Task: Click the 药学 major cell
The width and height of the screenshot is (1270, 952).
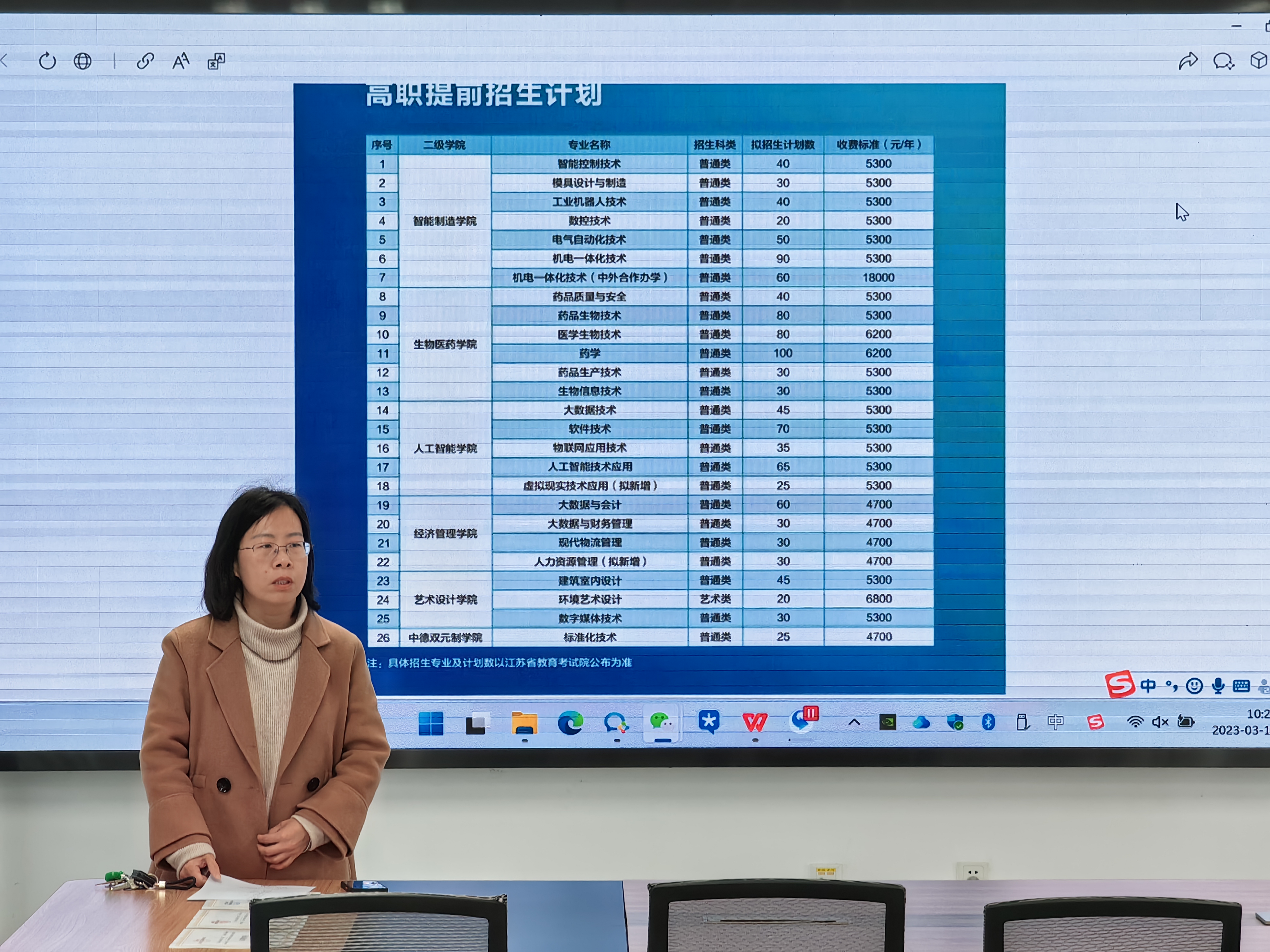Action: 589,354
